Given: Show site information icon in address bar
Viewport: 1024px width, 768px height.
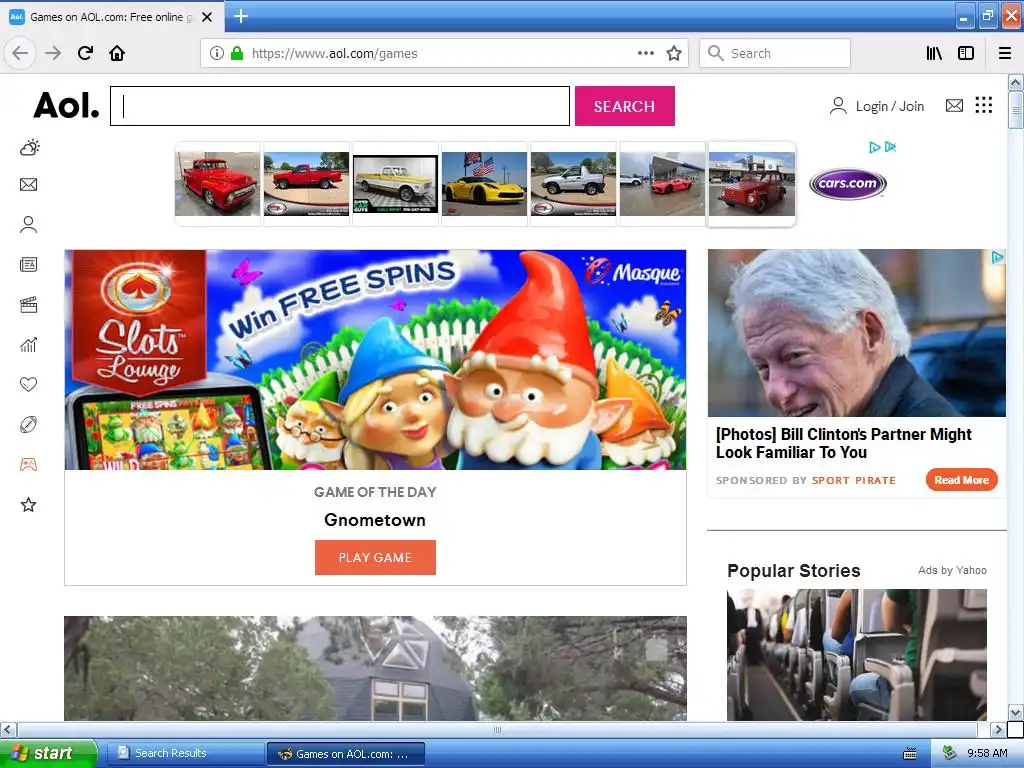Looking at the screenshot, I should pos(216,53).
